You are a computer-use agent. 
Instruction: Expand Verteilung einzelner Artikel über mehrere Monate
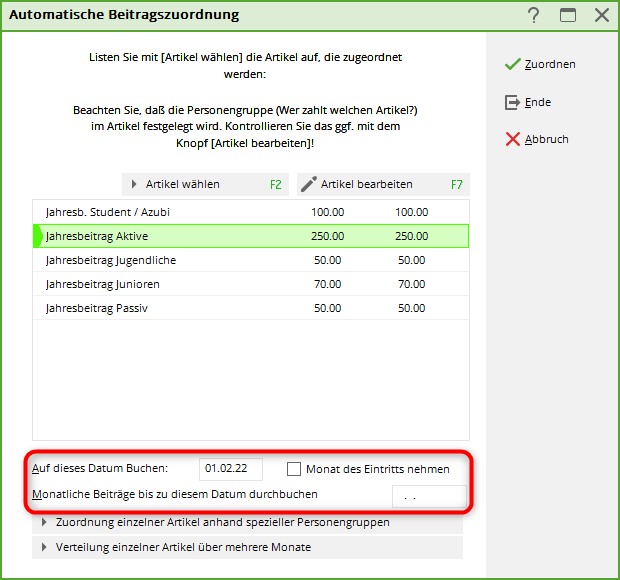[x=45, y=547]
